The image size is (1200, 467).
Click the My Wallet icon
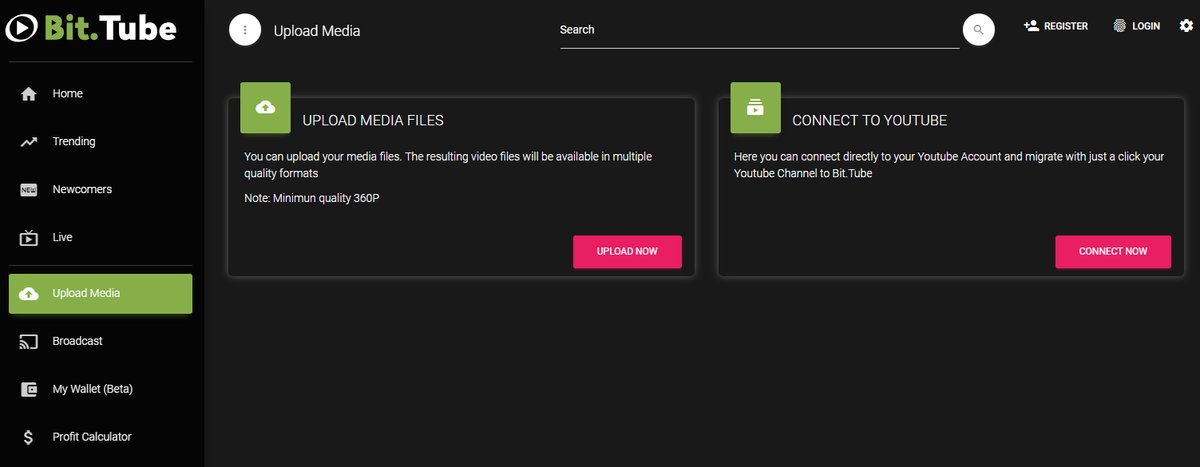click(x=29, y=389)
